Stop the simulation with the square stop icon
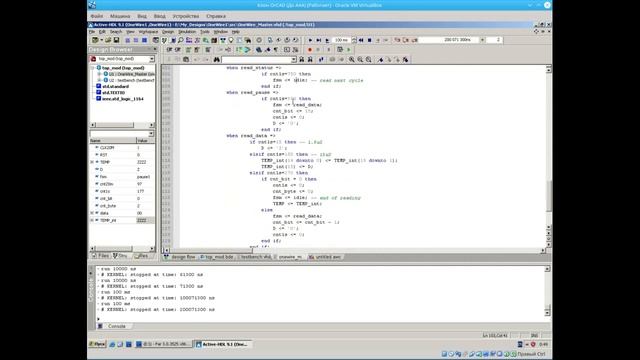 click(369, 40)
